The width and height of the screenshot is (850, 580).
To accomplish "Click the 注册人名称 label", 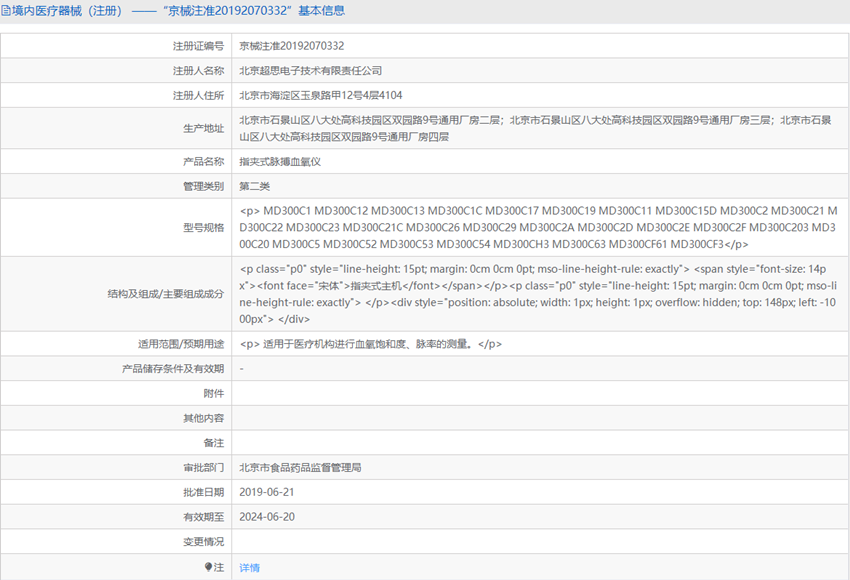I will point(198,70).
